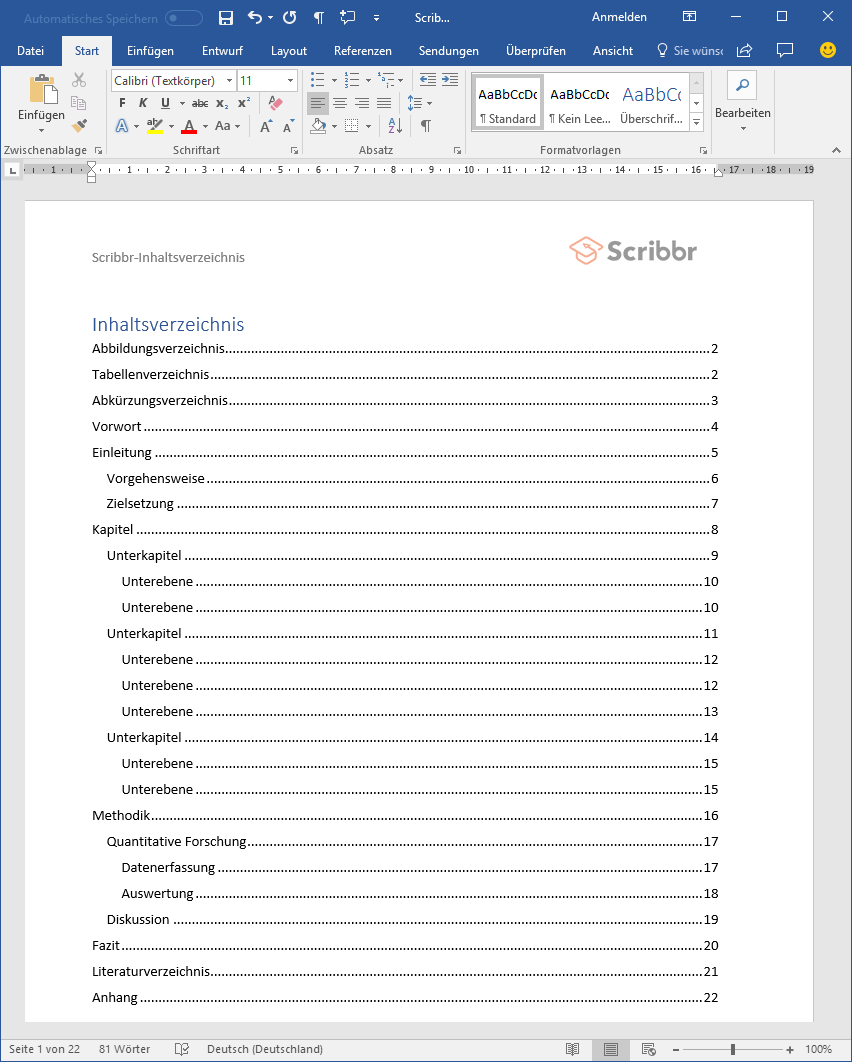Open the numbered list dropdown
The image size is (852, 1062).
click(368, 80)
